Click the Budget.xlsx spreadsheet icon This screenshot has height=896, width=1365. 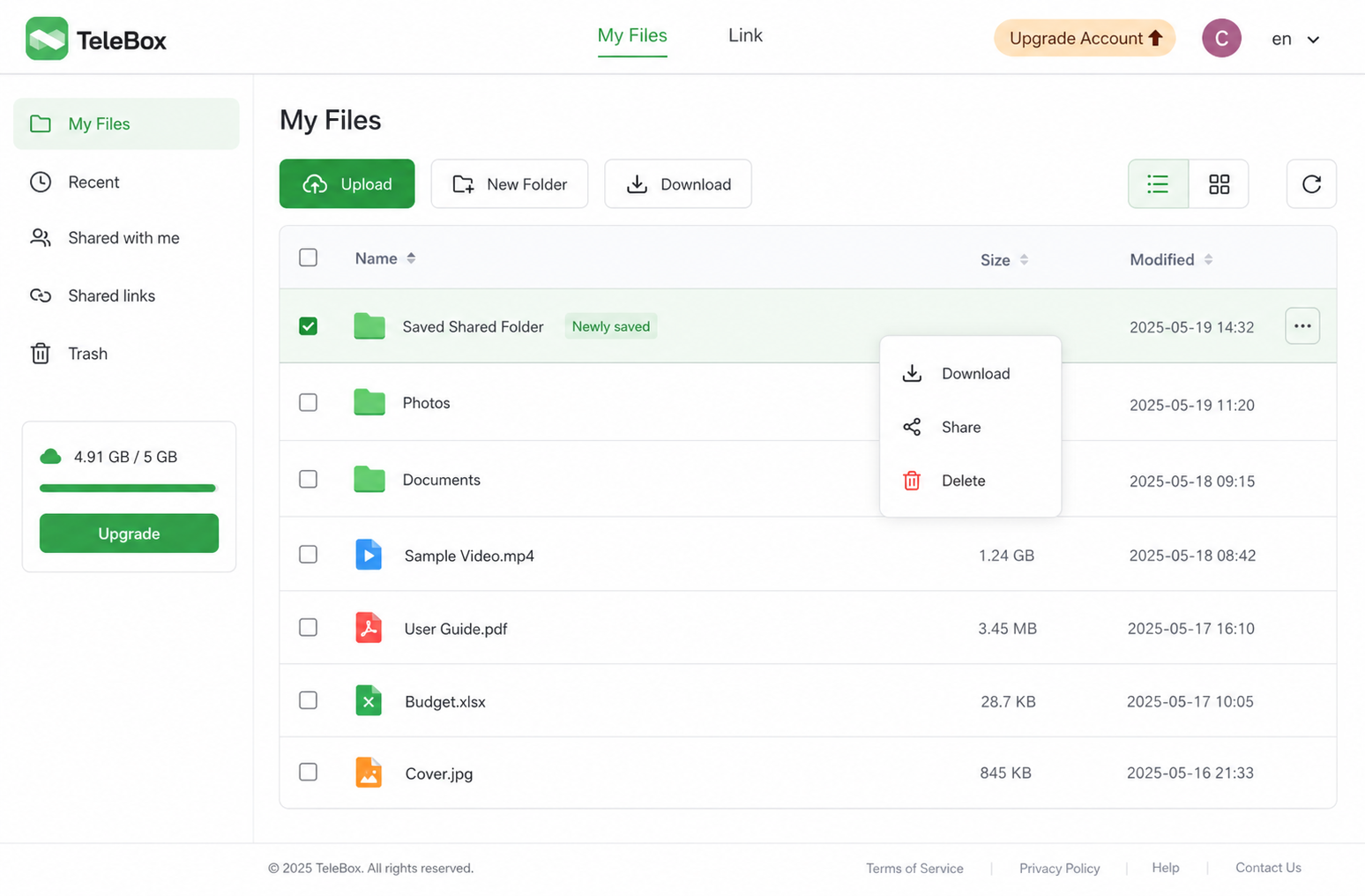[369, 701]
